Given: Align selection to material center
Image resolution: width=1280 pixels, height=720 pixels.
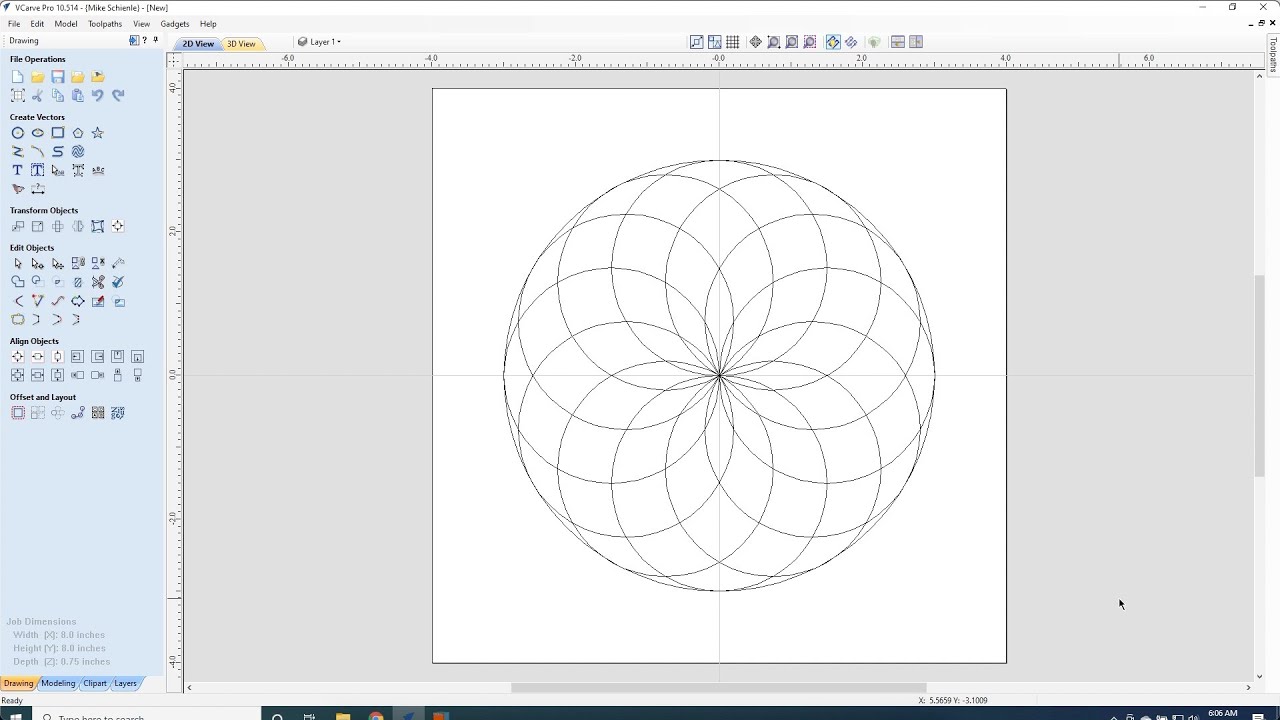Looking at the screenshot, I should 17,357.
